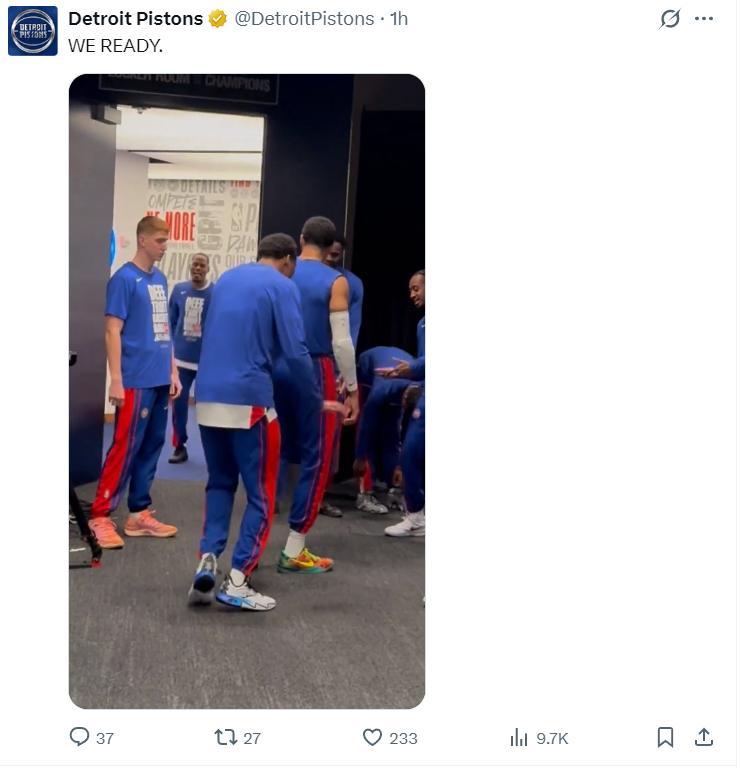Click the Grok explain-post icon

coord(669,19)
